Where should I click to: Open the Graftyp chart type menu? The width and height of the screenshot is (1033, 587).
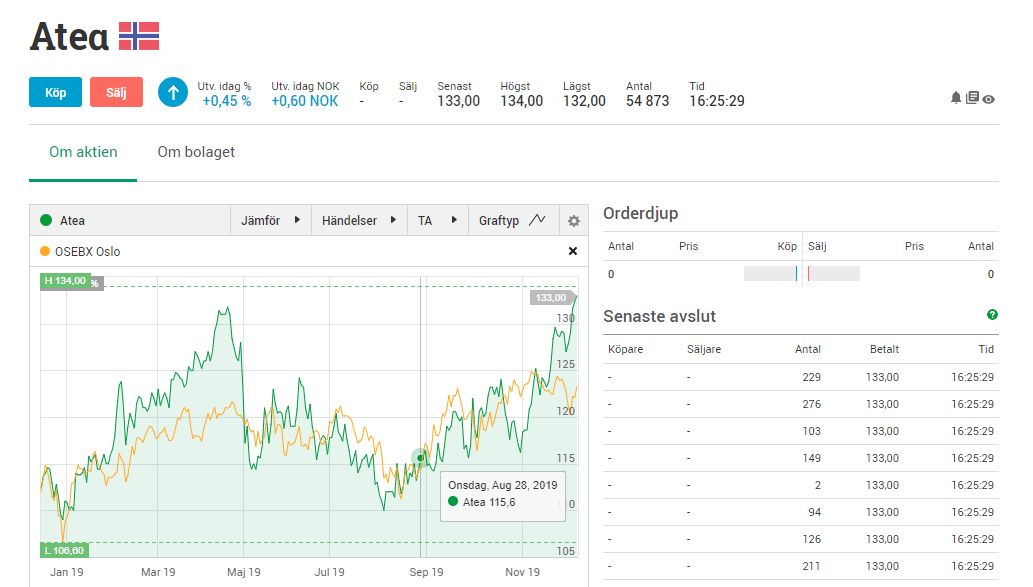[513, 221]
